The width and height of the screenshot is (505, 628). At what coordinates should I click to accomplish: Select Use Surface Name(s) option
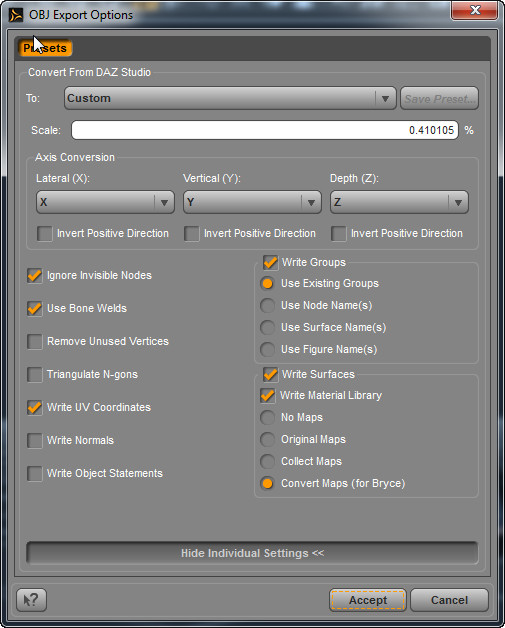coord(267,328)
